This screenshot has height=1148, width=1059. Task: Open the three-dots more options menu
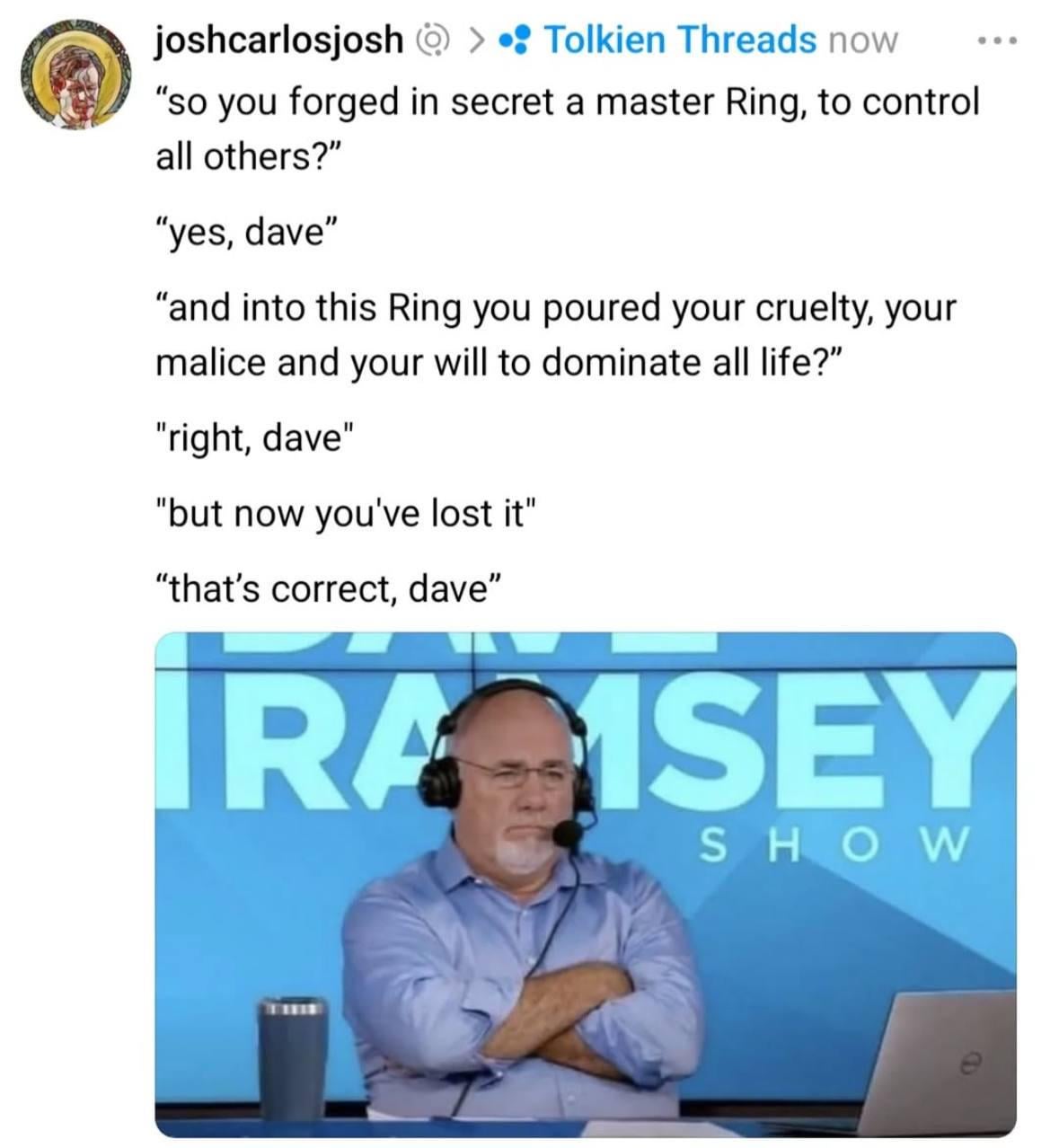click(998, 40)
